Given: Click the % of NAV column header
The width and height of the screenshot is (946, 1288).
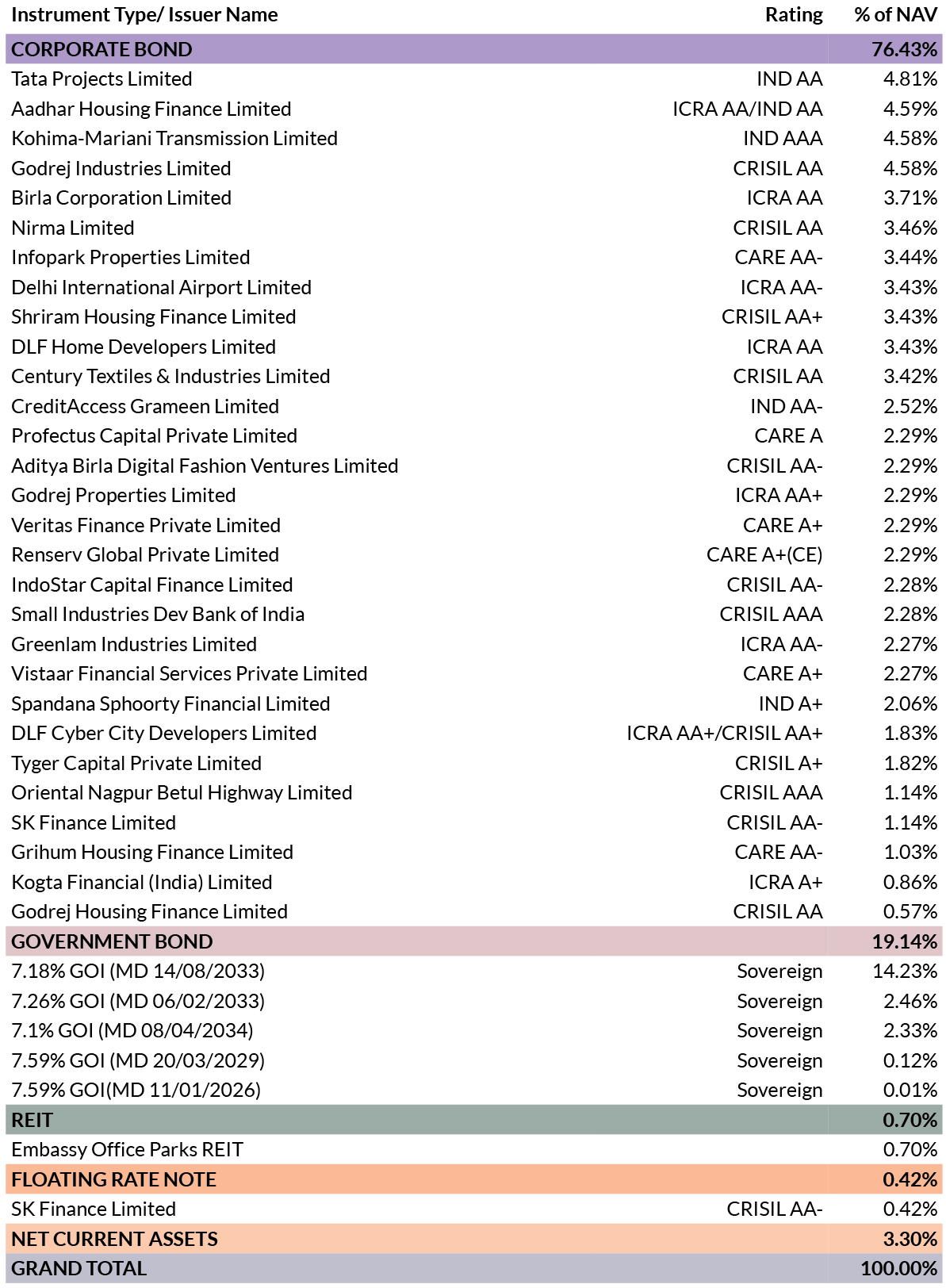Looking at the screenshot, I should [x=896, y=15].
